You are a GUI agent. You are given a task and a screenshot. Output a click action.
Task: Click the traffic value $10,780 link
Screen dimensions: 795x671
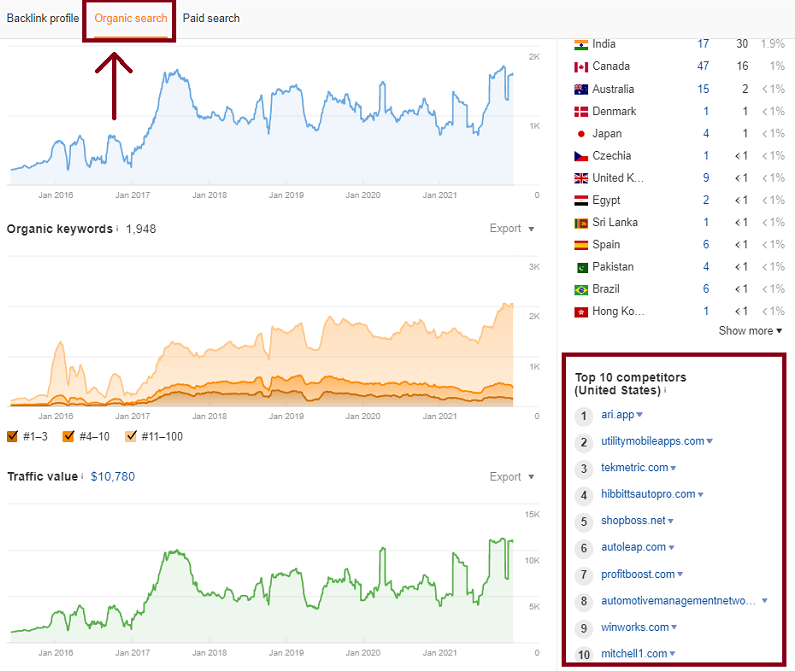coord(113,477)
